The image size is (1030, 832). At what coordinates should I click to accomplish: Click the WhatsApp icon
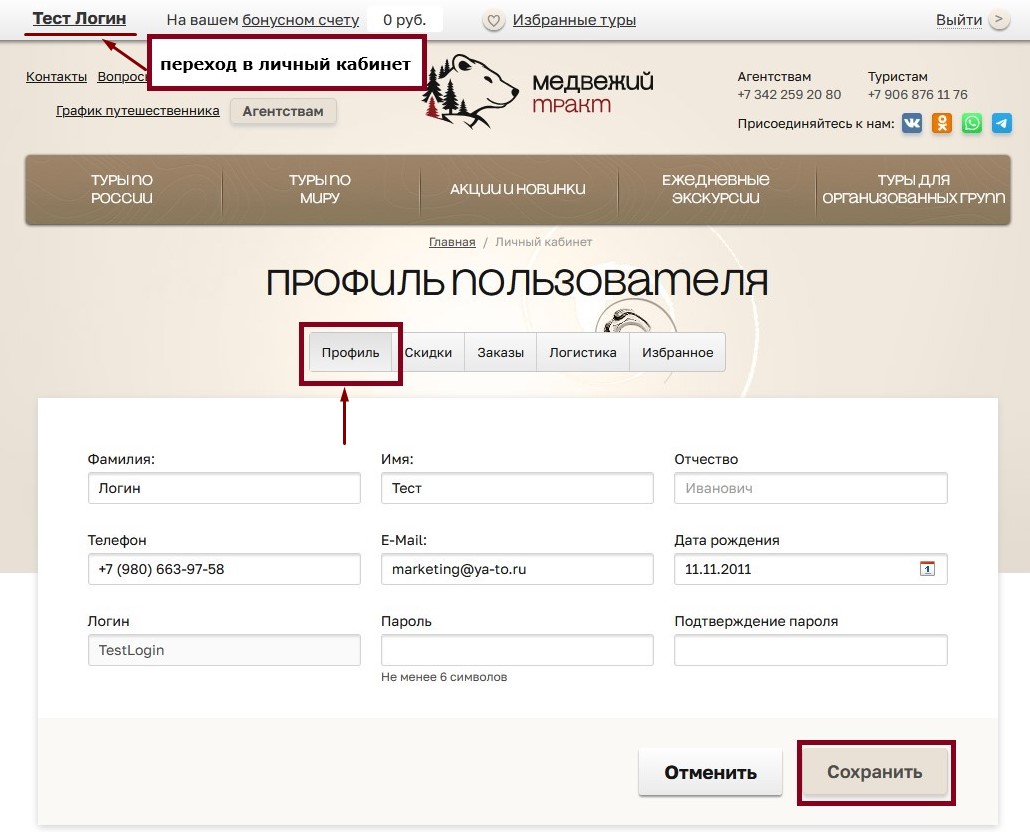coord(972,123)
